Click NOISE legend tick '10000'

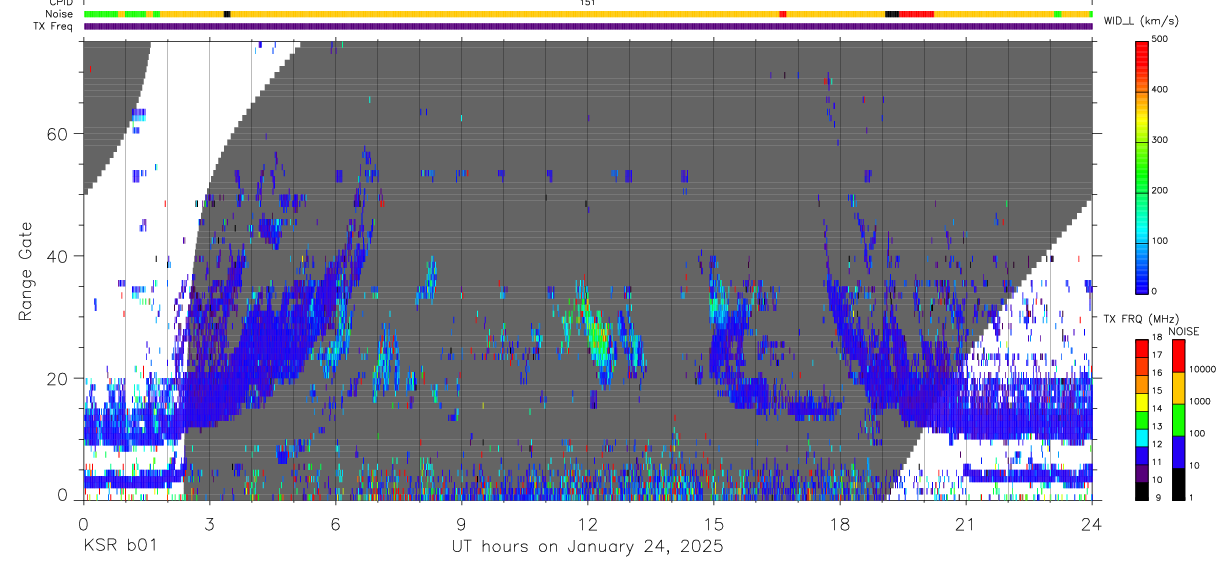click(1204, 369)
